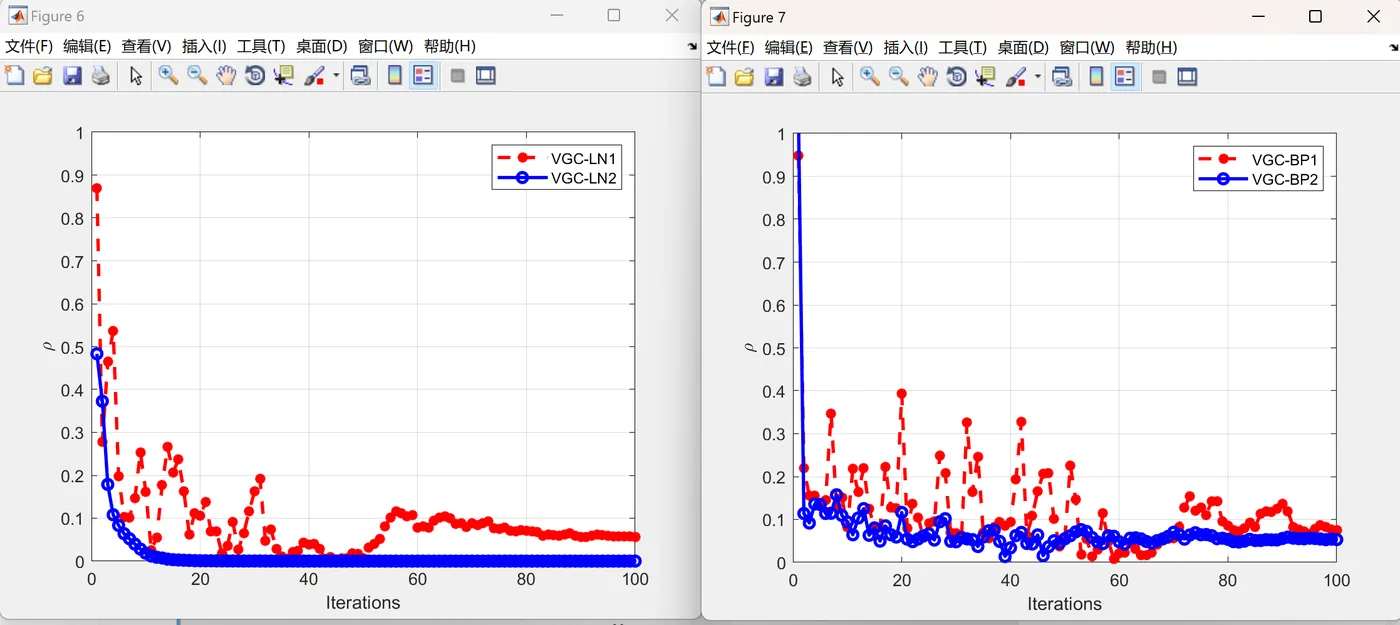The height and width of the screenshot is (625, 1400).
Task: Save Figure 6 with floppy disk icon
Action: (72, 75)
